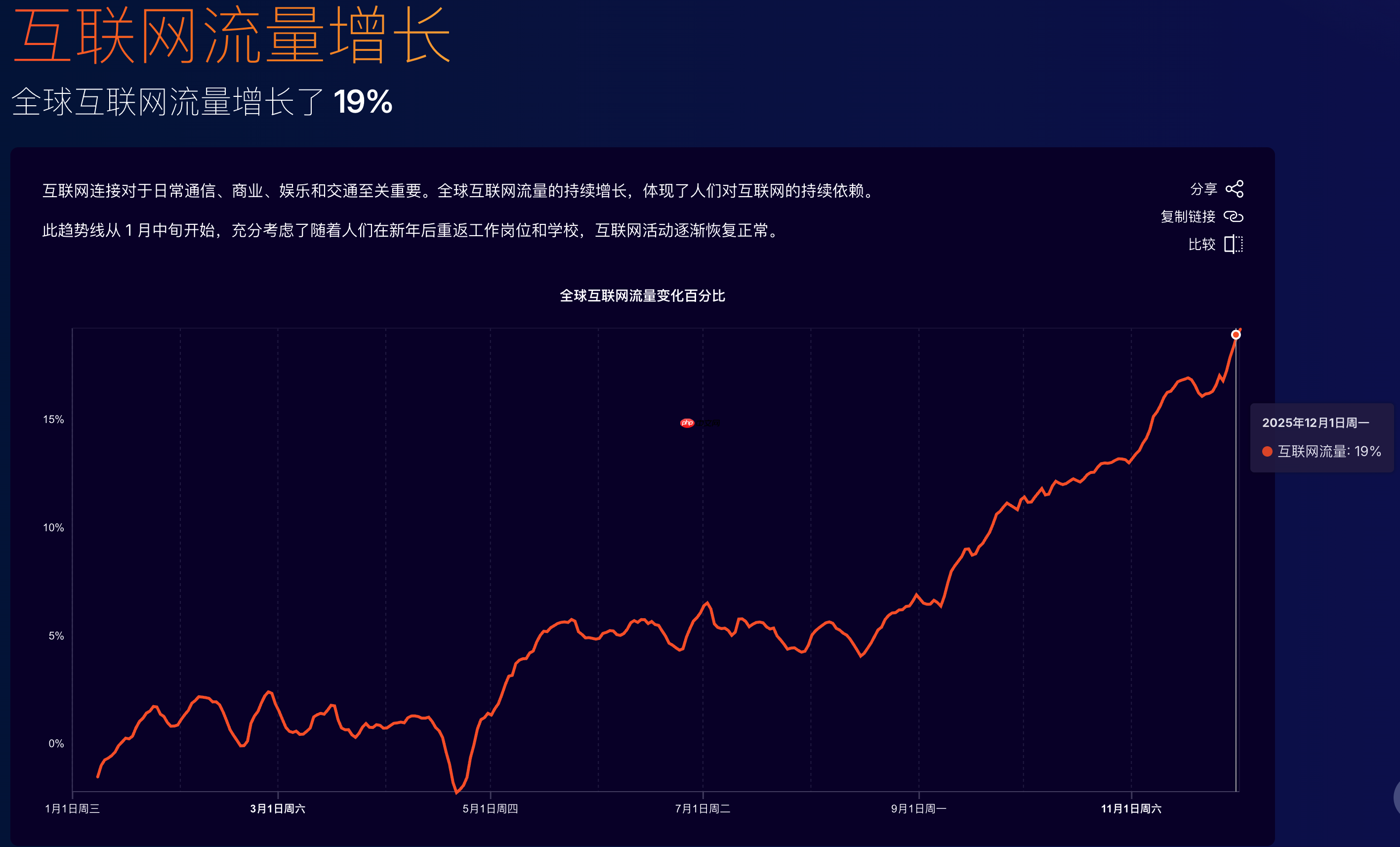
Task: Select the 1月1日周三 axis label
Action: (72, 809)
